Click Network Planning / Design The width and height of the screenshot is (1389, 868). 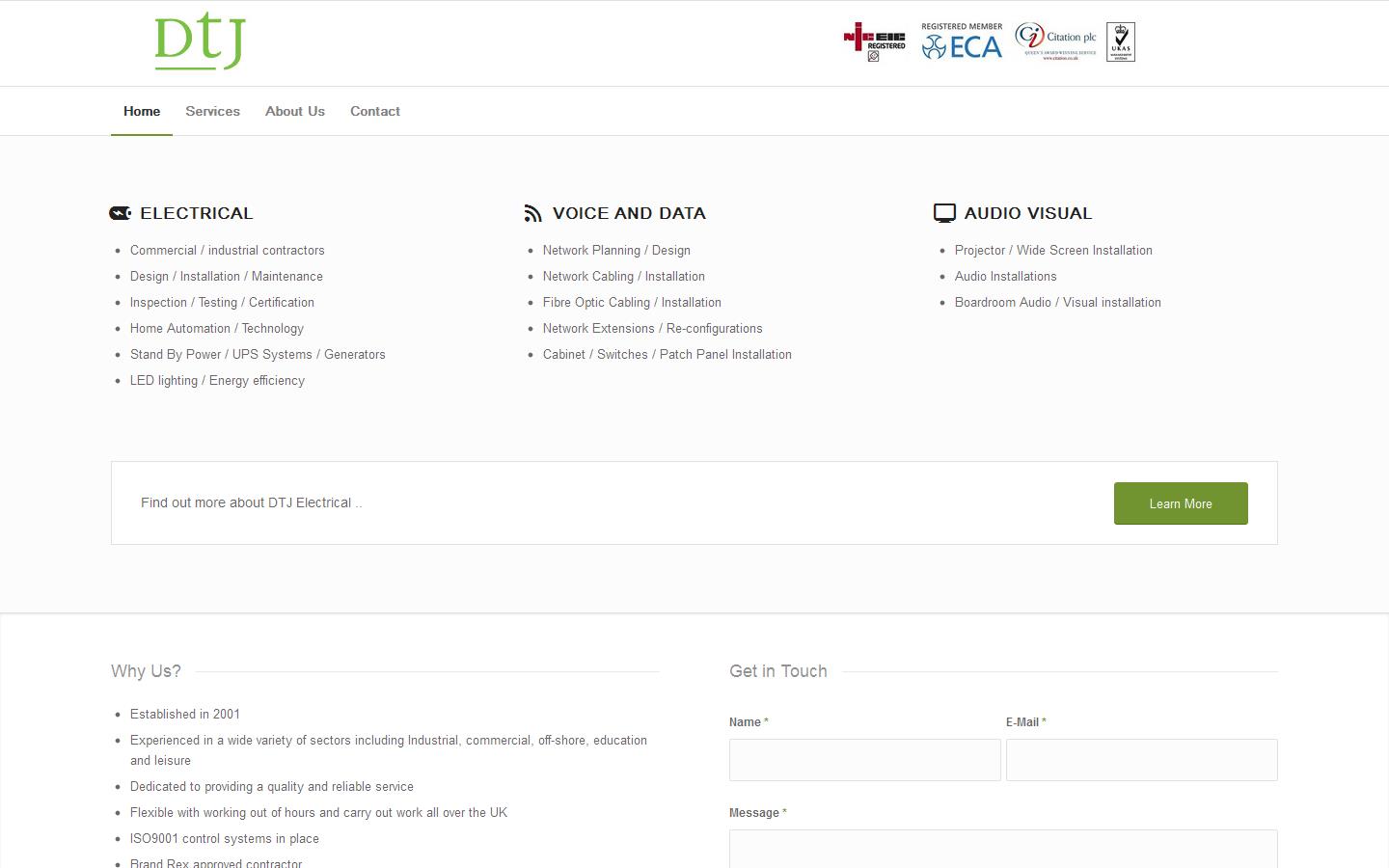tap(616, 250)
